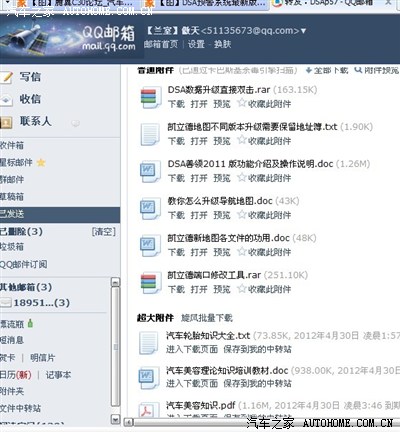
Task: Click 预览 for 凯立德新地图各文件的功用.doc
Action: 222,252
